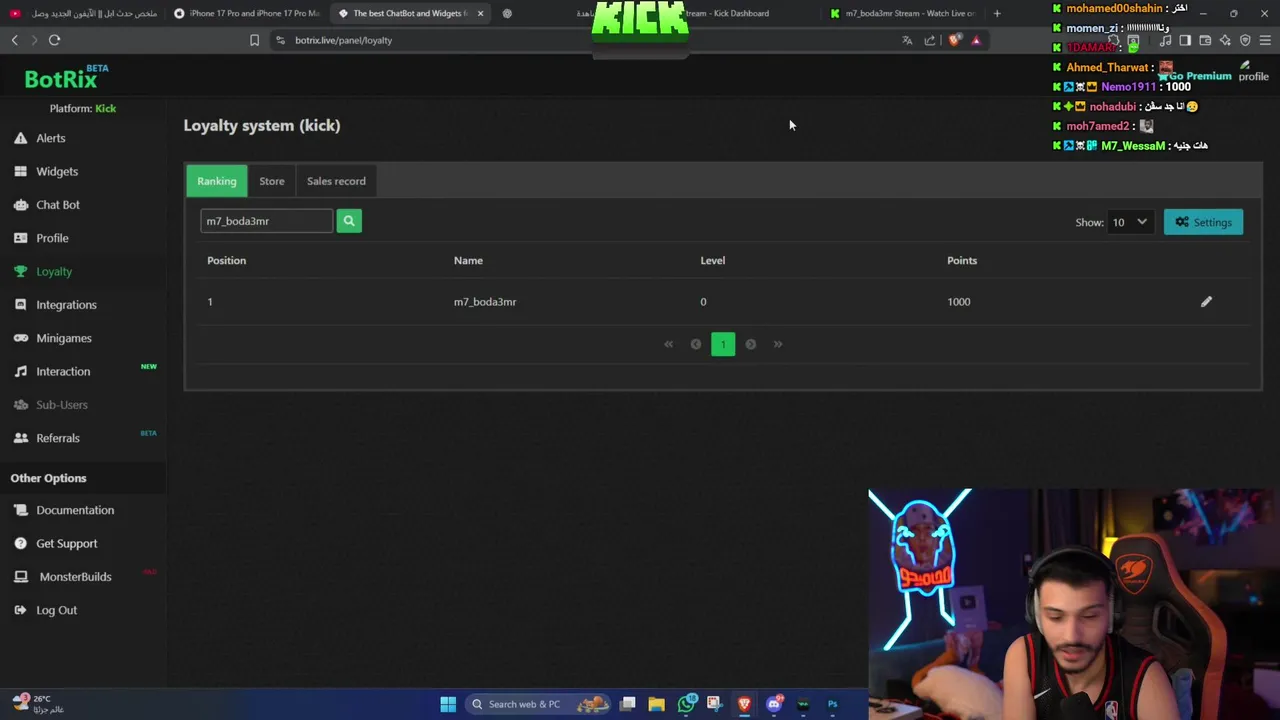Open a new browser tab

click(x=996, y=13)
